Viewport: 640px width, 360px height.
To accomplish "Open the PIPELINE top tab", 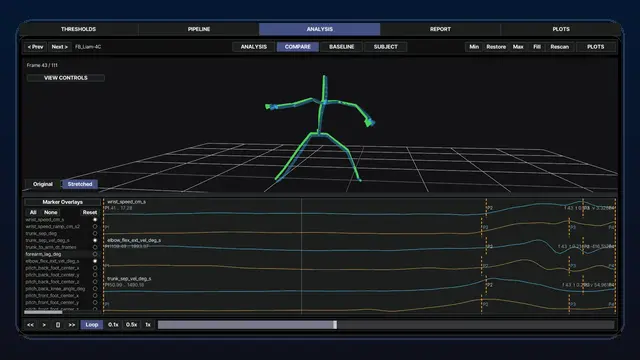I will [199, 29].
